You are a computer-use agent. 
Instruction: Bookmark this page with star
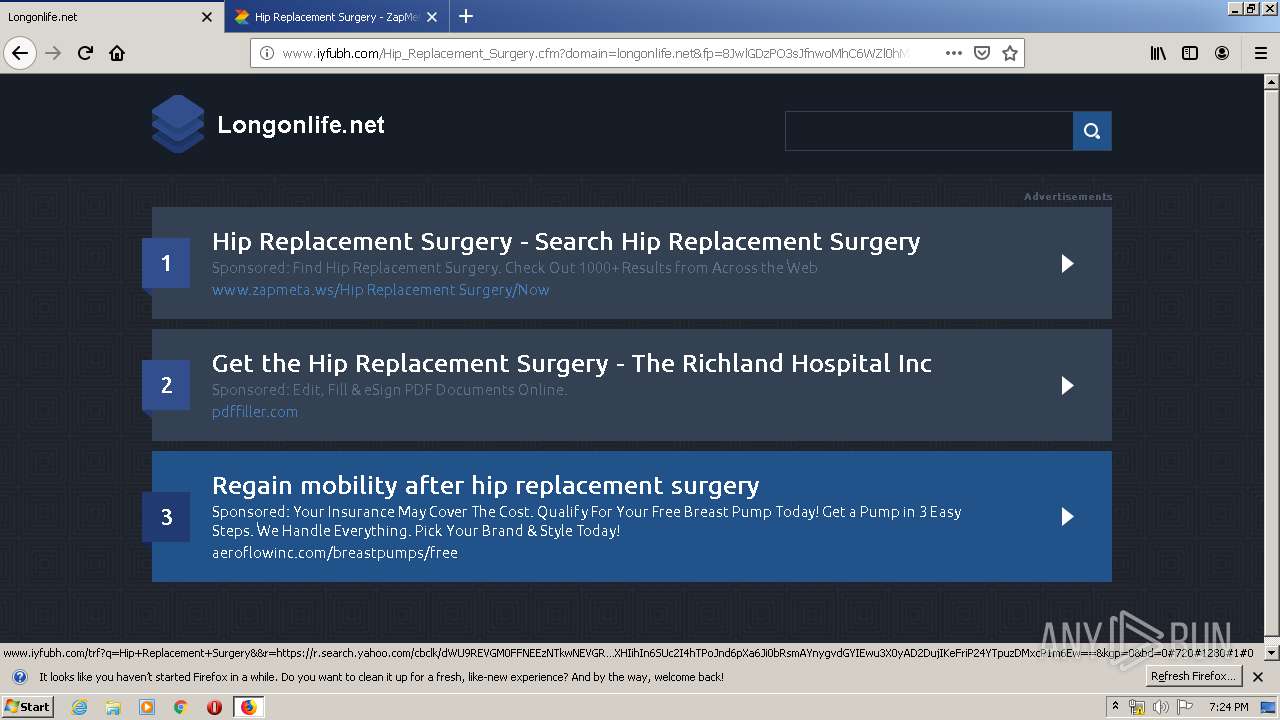(1010, 53)
